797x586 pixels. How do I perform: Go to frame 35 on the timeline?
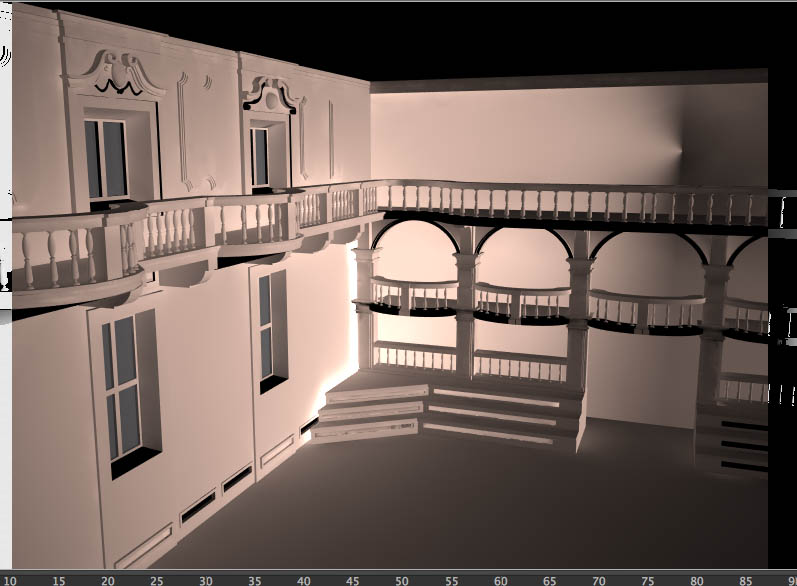point(255,581)
